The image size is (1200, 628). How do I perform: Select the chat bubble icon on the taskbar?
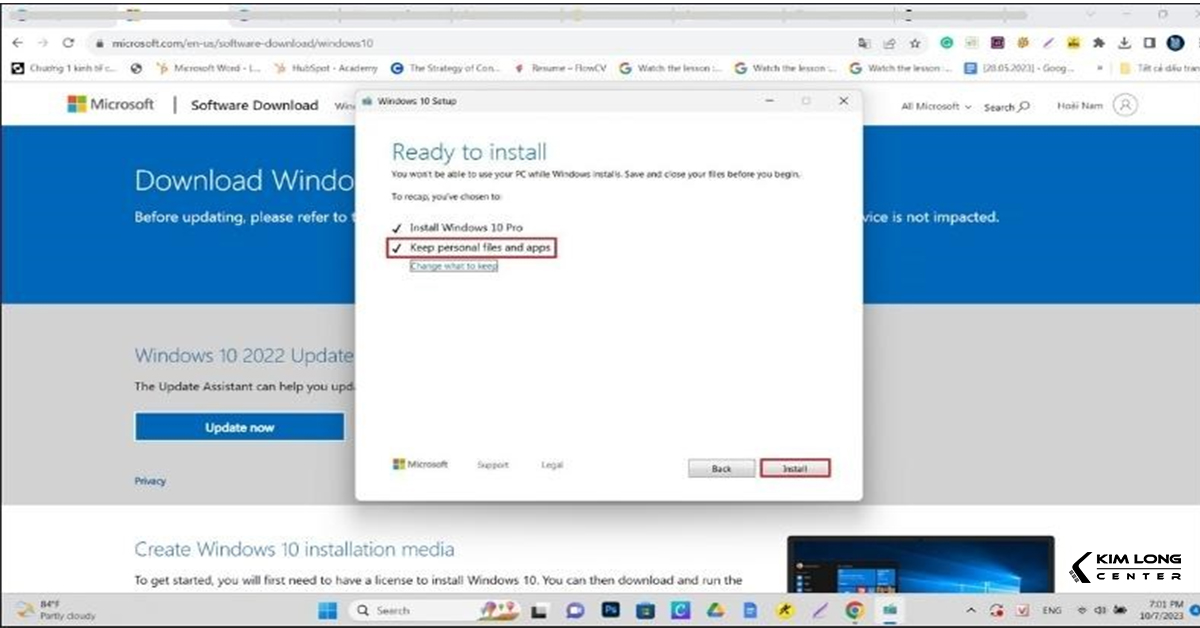pyautogui.click(x=575, y=610)
